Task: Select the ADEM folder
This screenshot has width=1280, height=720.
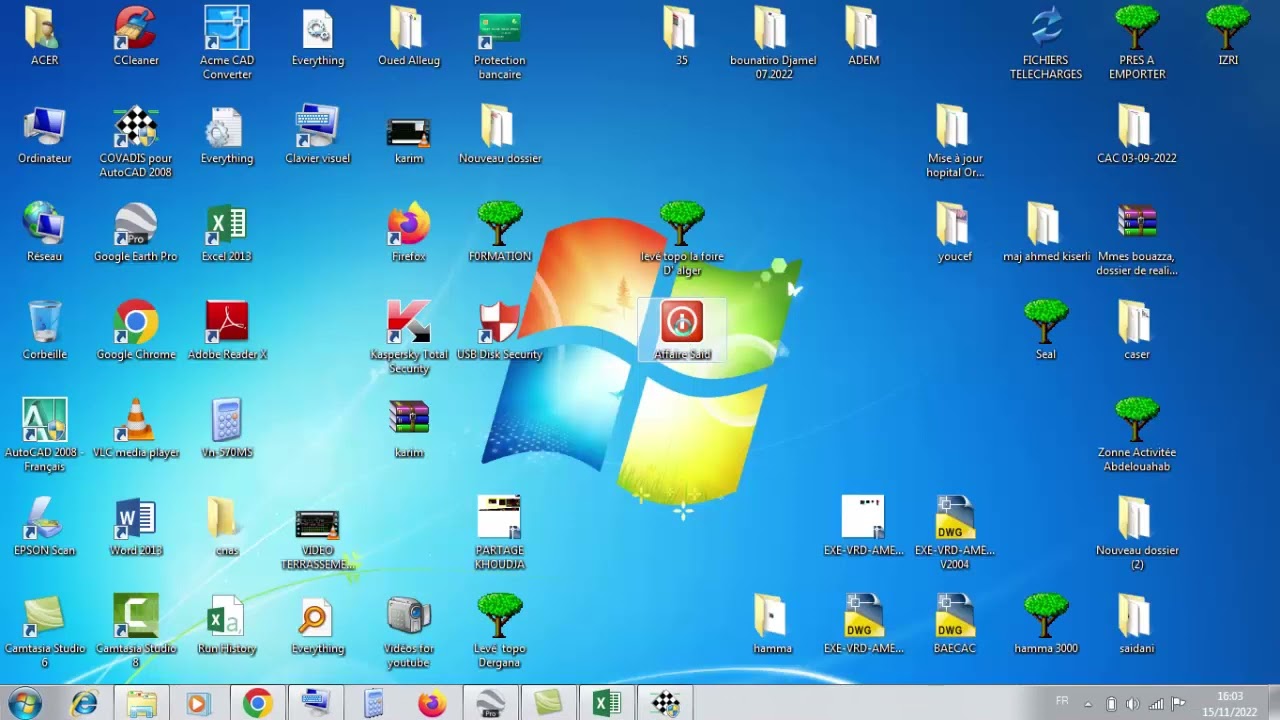Action: [x=863, y=37]
